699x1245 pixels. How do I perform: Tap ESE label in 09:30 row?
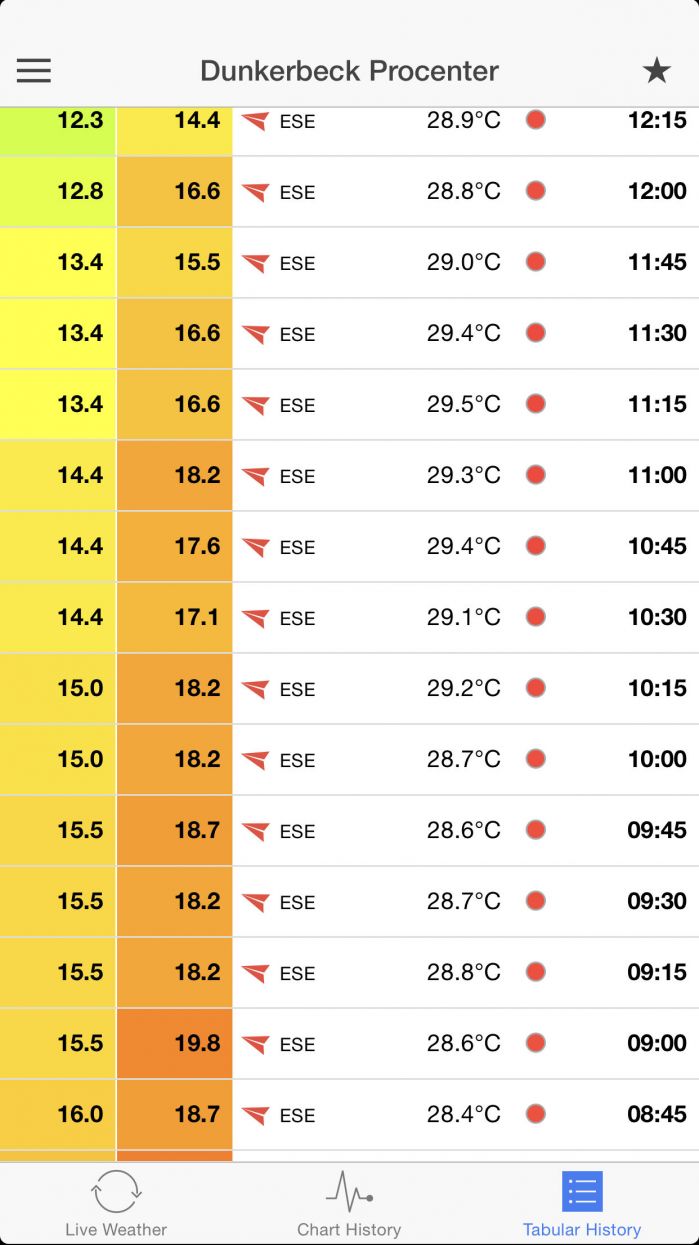297,903
